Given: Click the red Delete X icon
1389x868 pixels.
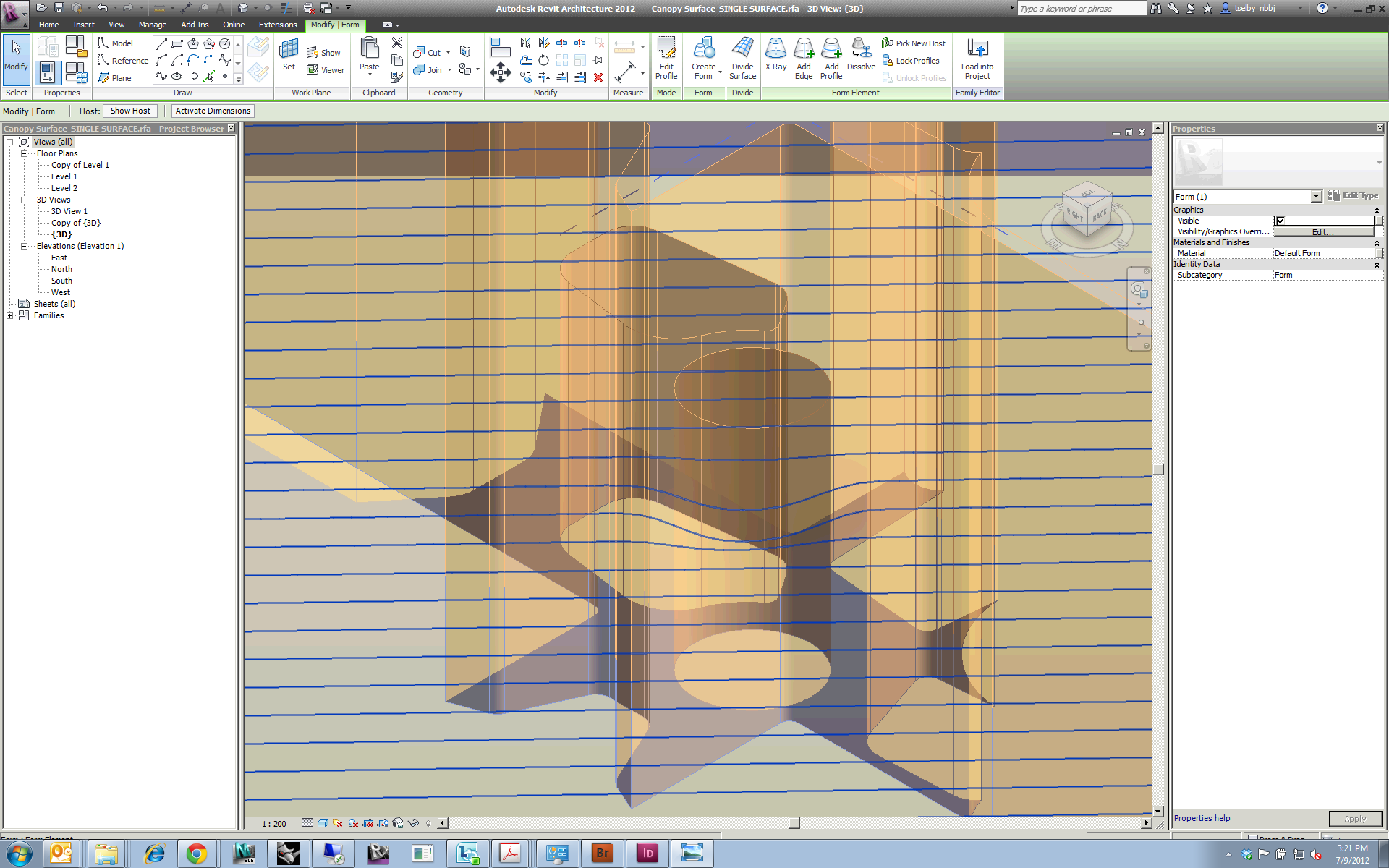Looking at the screenshot, I should click(x=598, y=77).
